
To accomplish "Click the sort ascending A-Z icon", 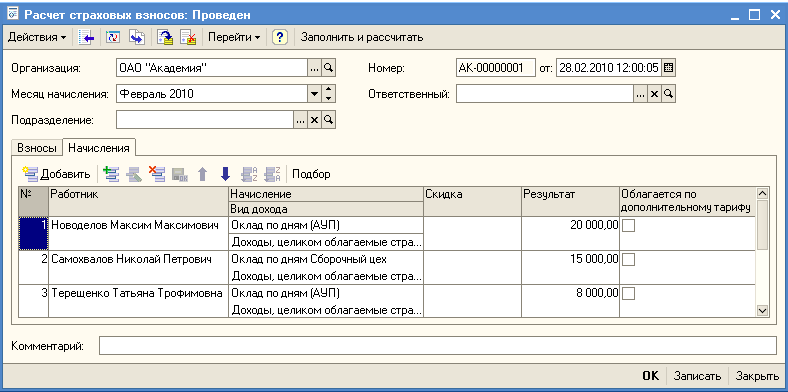I will click(250, 174).
